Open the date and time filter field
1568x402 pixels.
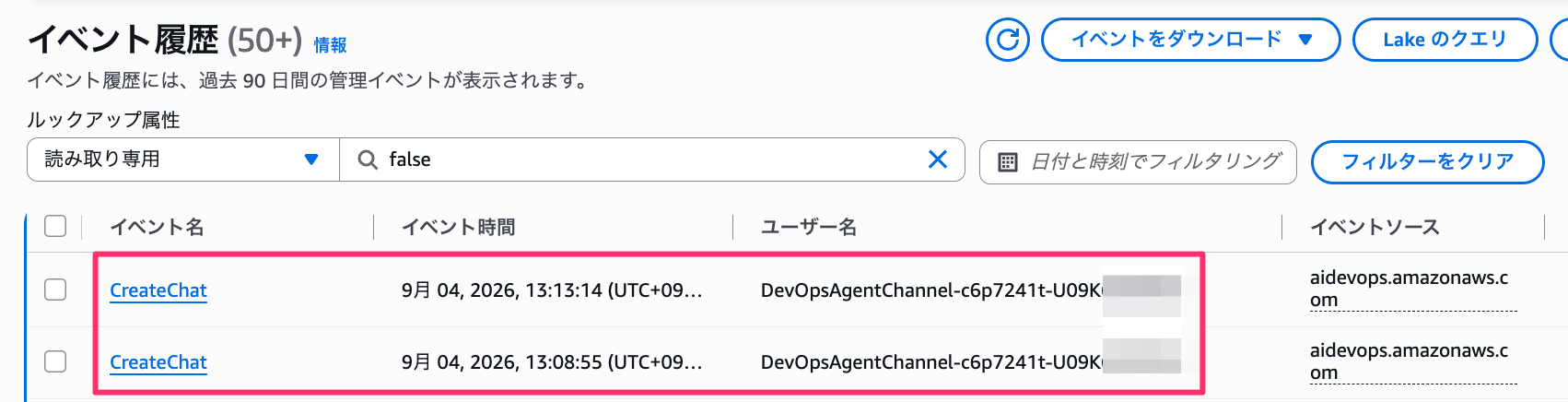pos(1138,162)
